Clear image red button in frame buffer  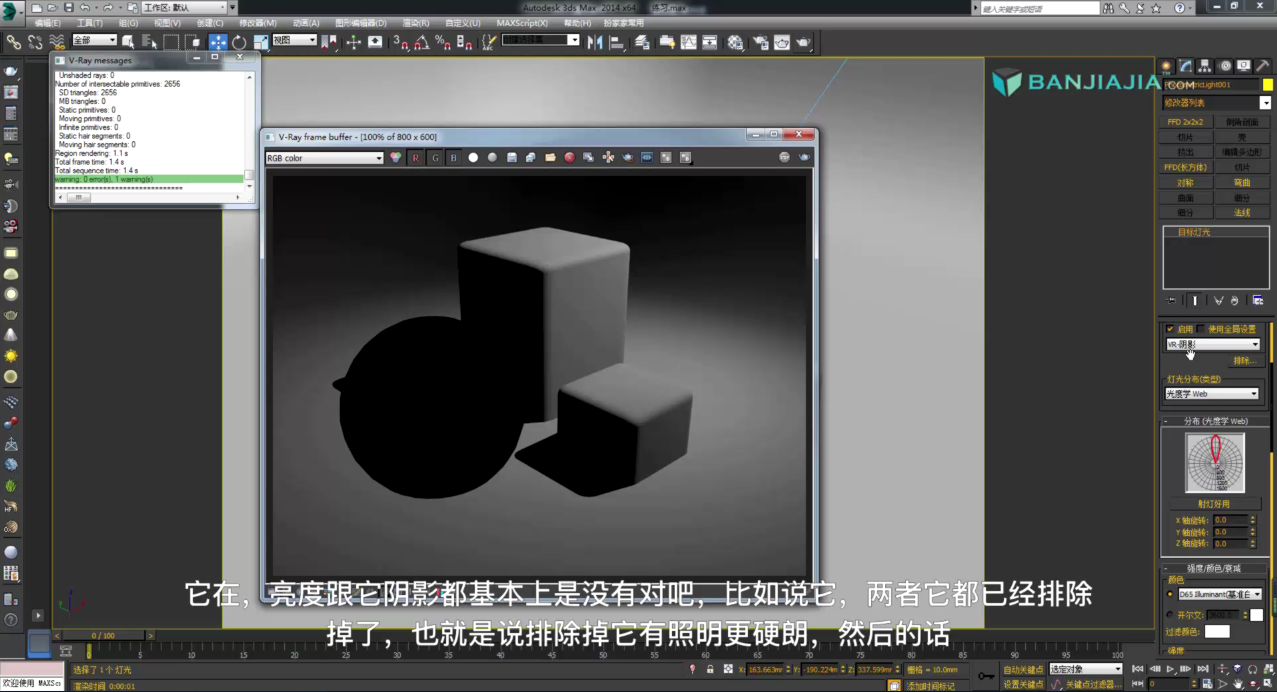point(569,157)
